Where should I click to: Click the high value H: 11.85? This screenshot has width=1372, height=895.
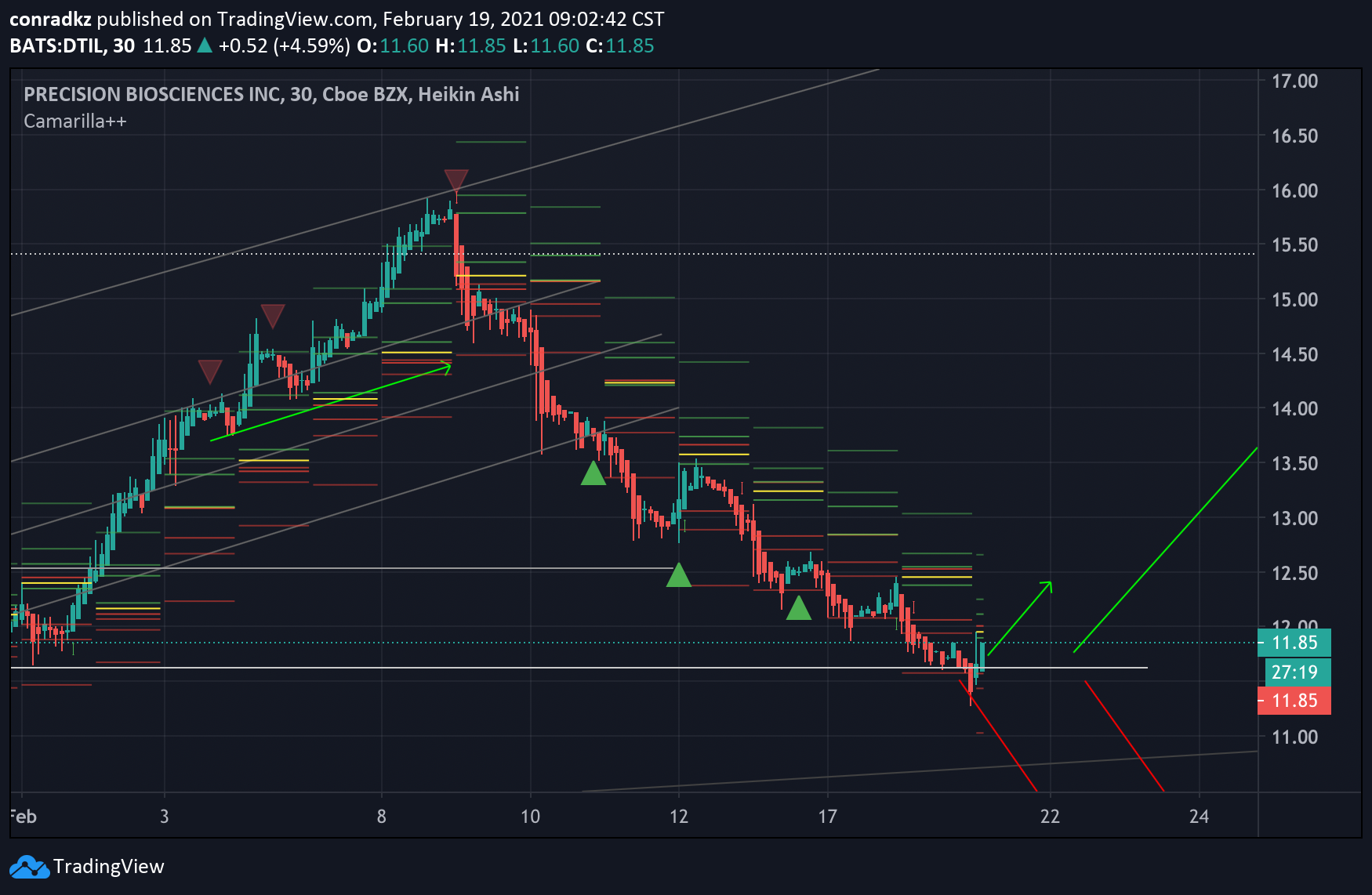[470, 45]
